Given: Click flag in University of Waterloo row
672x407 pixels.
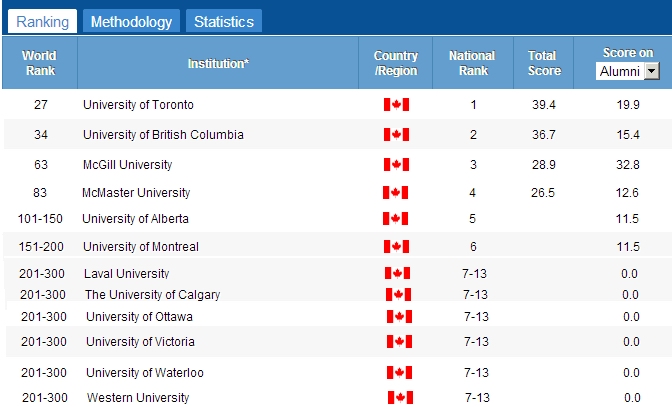Looking at the screenshot, I should [x=399, y=373].
